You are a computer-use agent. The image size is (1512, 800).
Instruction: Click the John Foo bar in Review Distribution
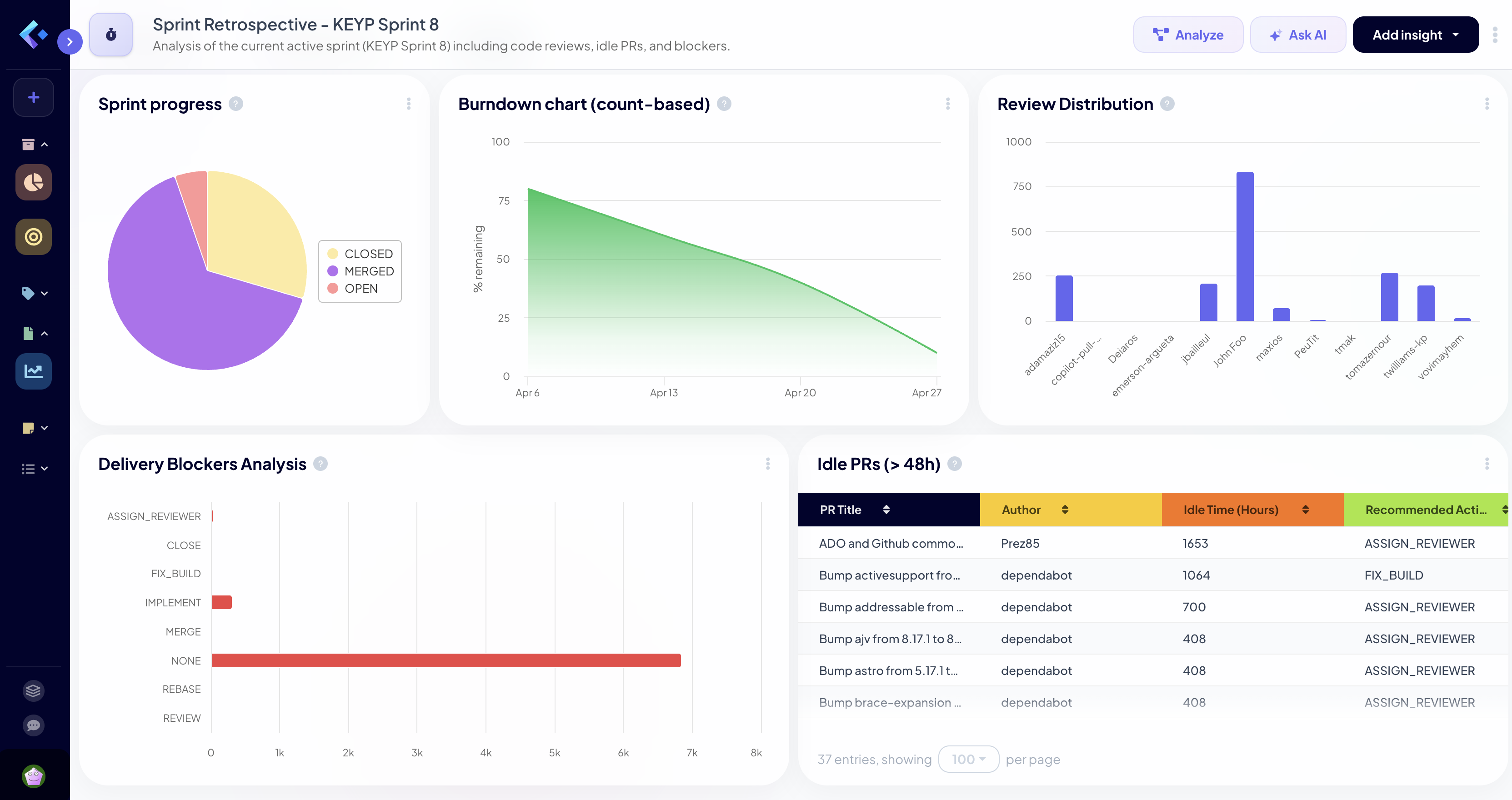click(x=1244, y=246)
